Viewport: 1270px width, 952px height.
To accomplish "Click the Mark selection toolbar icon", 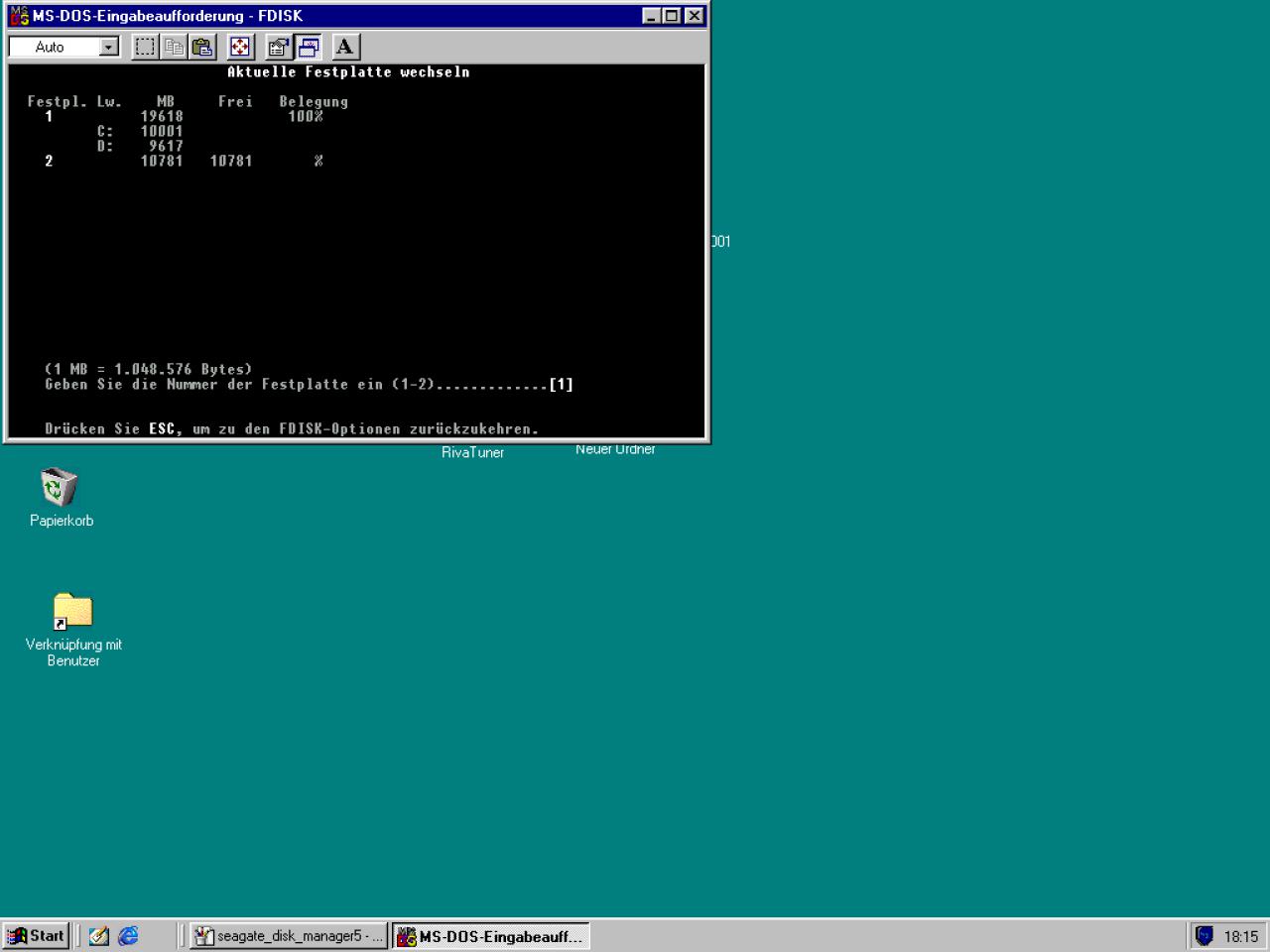I will [146, 47].
